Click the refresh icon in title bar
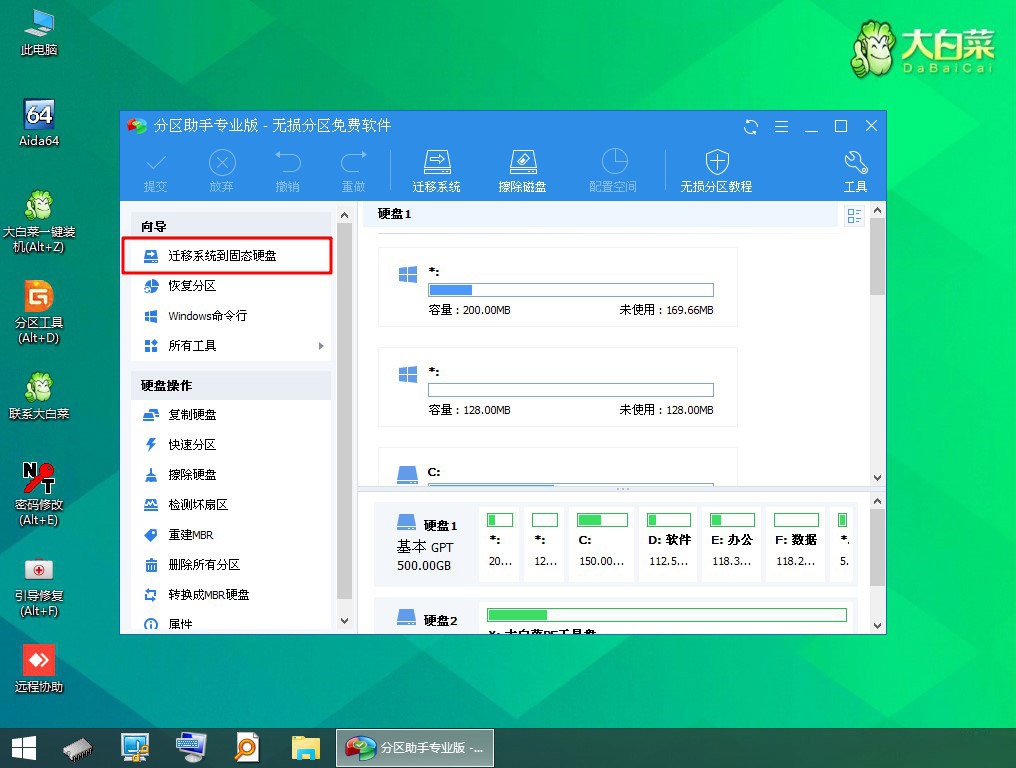This screenshot has height=768, width=1016. [x=749, y=126]
